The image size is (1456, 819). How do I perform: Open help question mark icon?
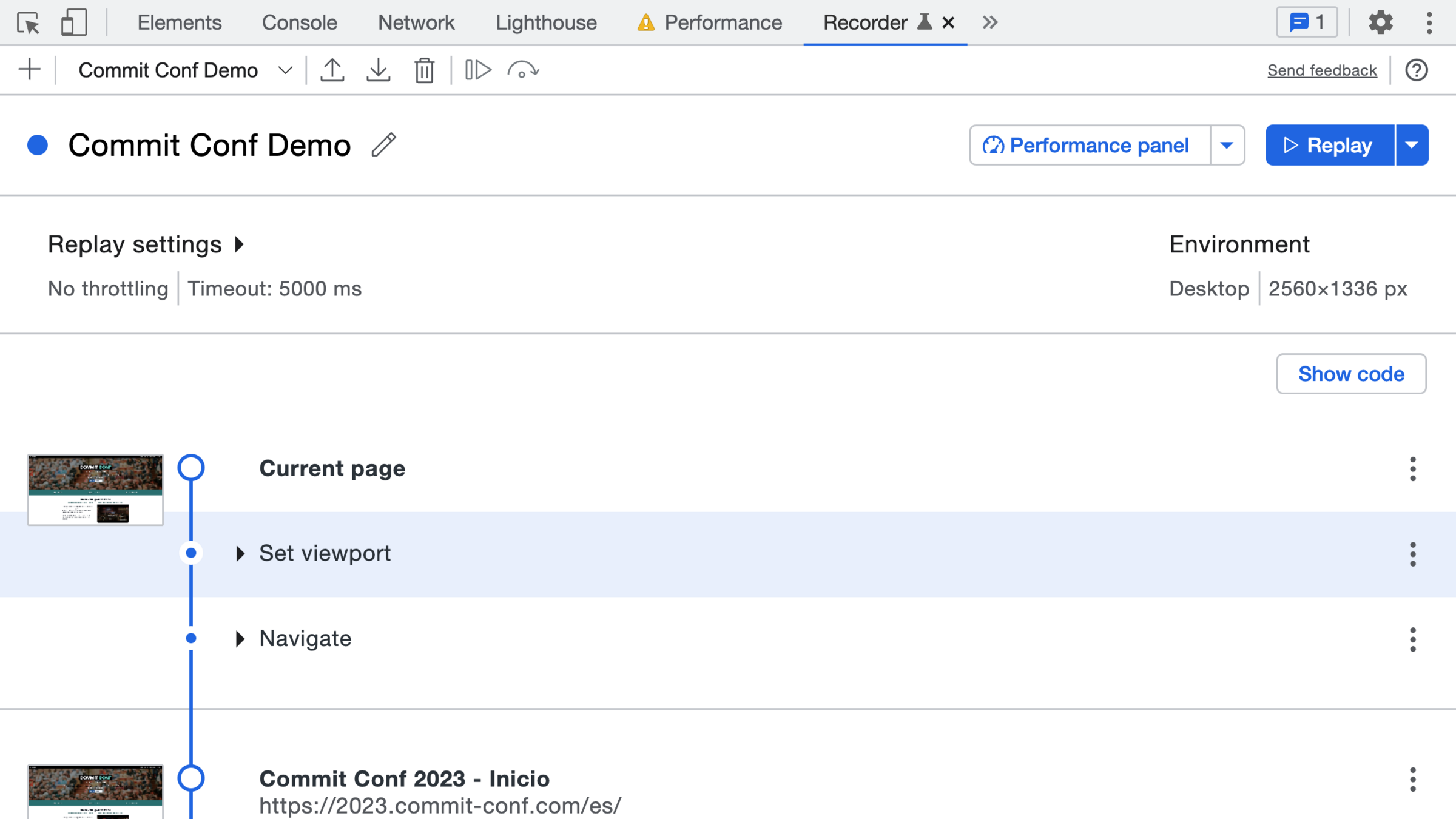click(1417, 70)
